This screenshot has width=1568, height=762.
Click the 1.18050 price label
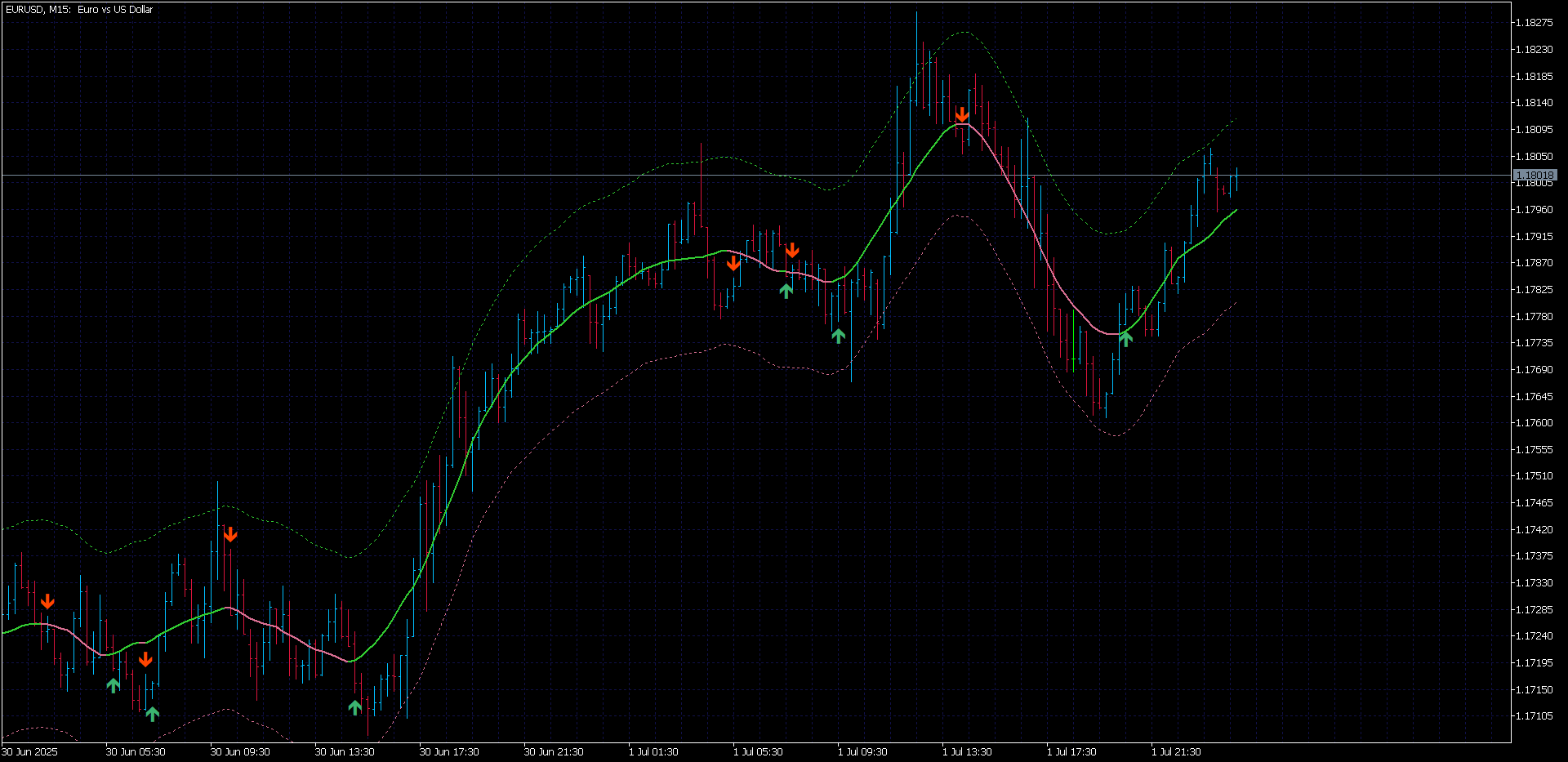point(1534,157)
